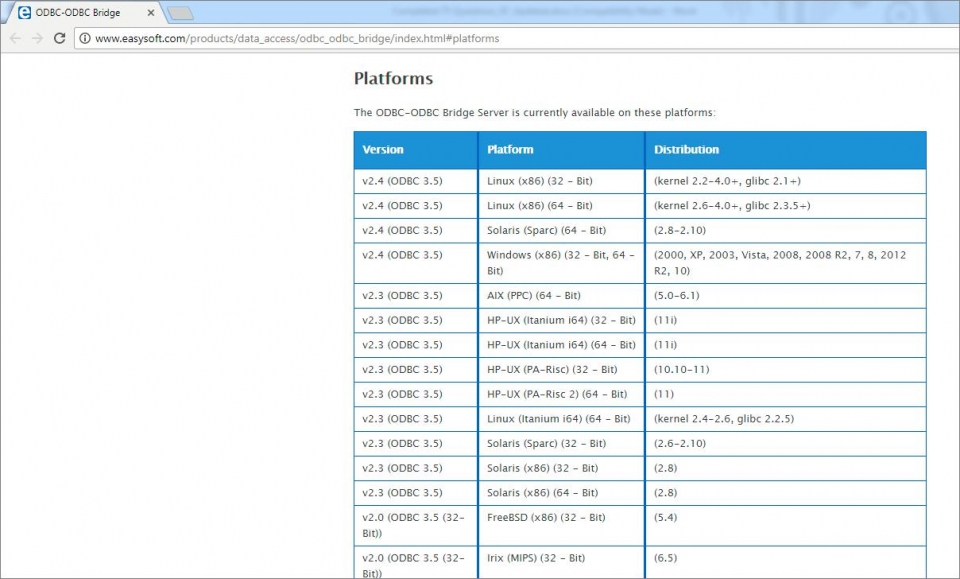The height and width of the screenshot is (579, 960).
Task: Click the Irix (MIPS) (32 - Bit) cell
Action: (x=536, y=557)
